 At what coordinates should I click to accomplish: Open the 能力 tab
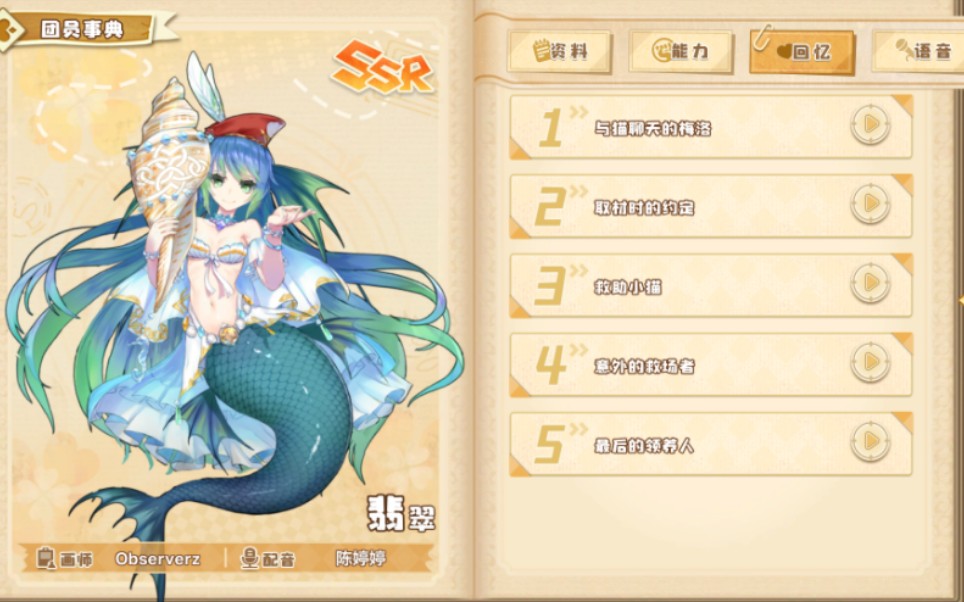[681, 52]
